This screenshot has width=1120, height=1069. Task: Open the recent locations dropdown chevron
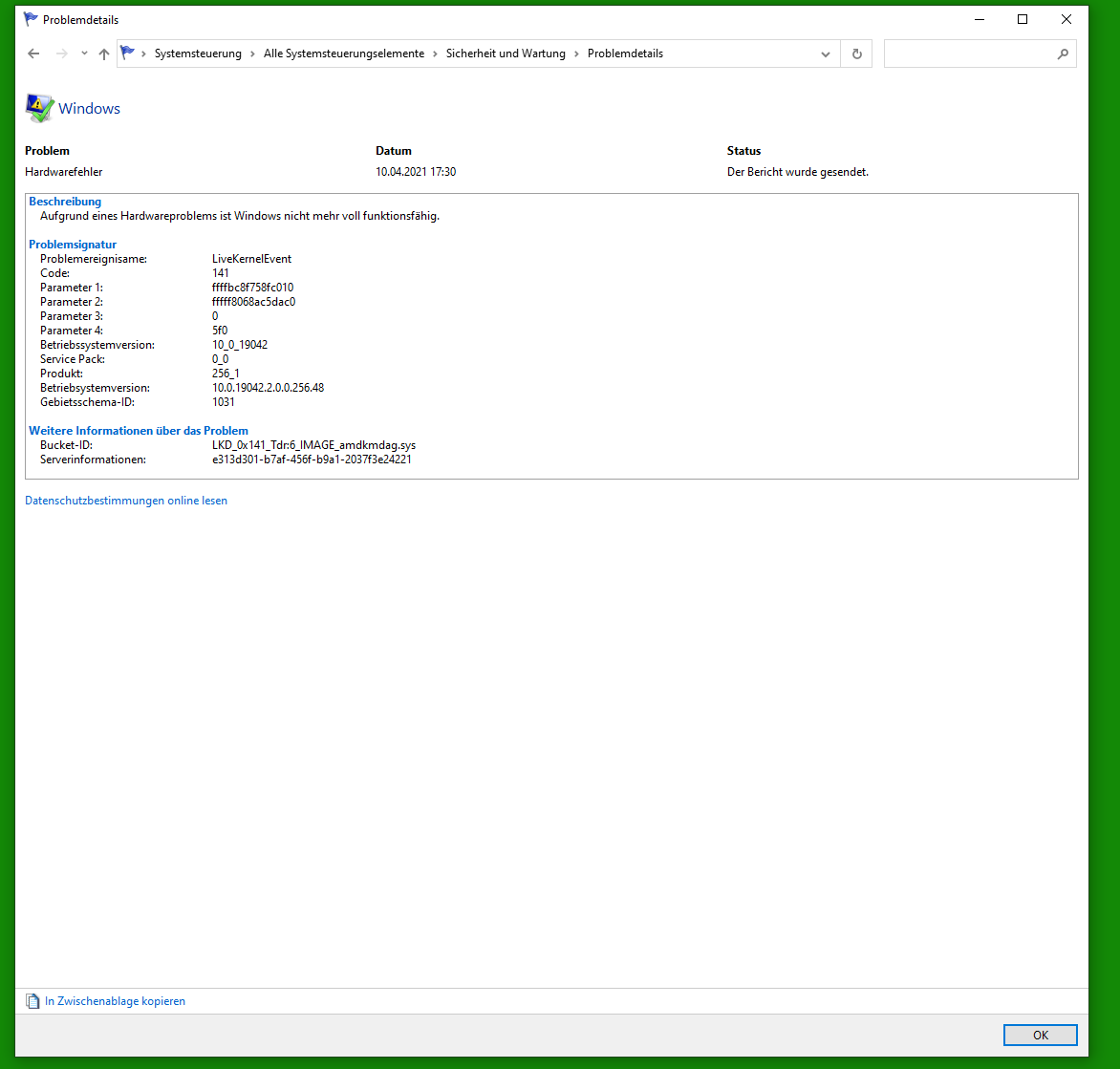pos(84,53)
